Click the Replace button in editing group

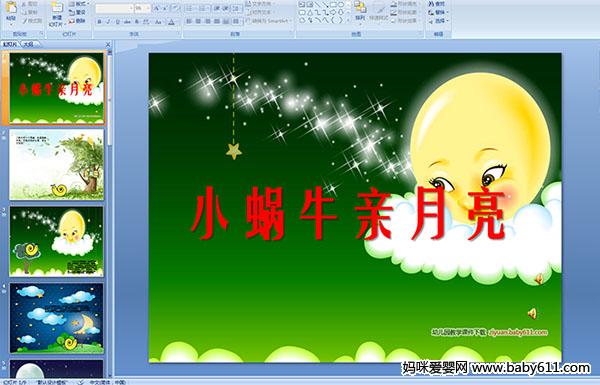point(437,12)
